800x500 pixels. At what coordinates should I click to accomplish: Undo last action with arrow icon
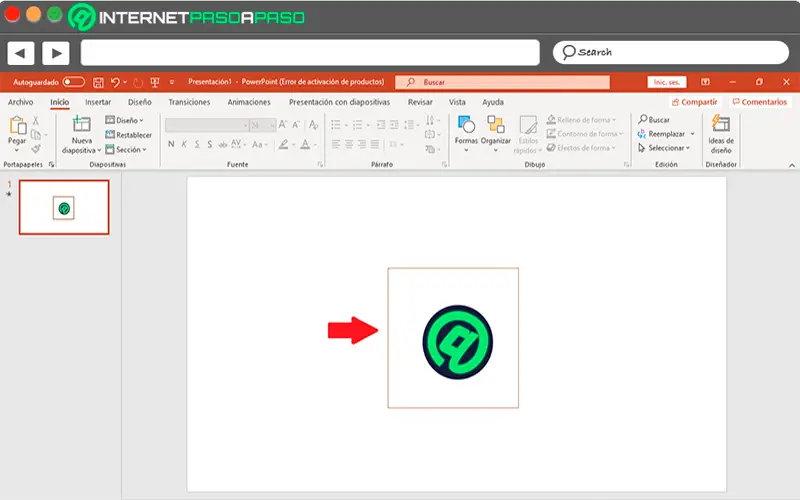115,82
